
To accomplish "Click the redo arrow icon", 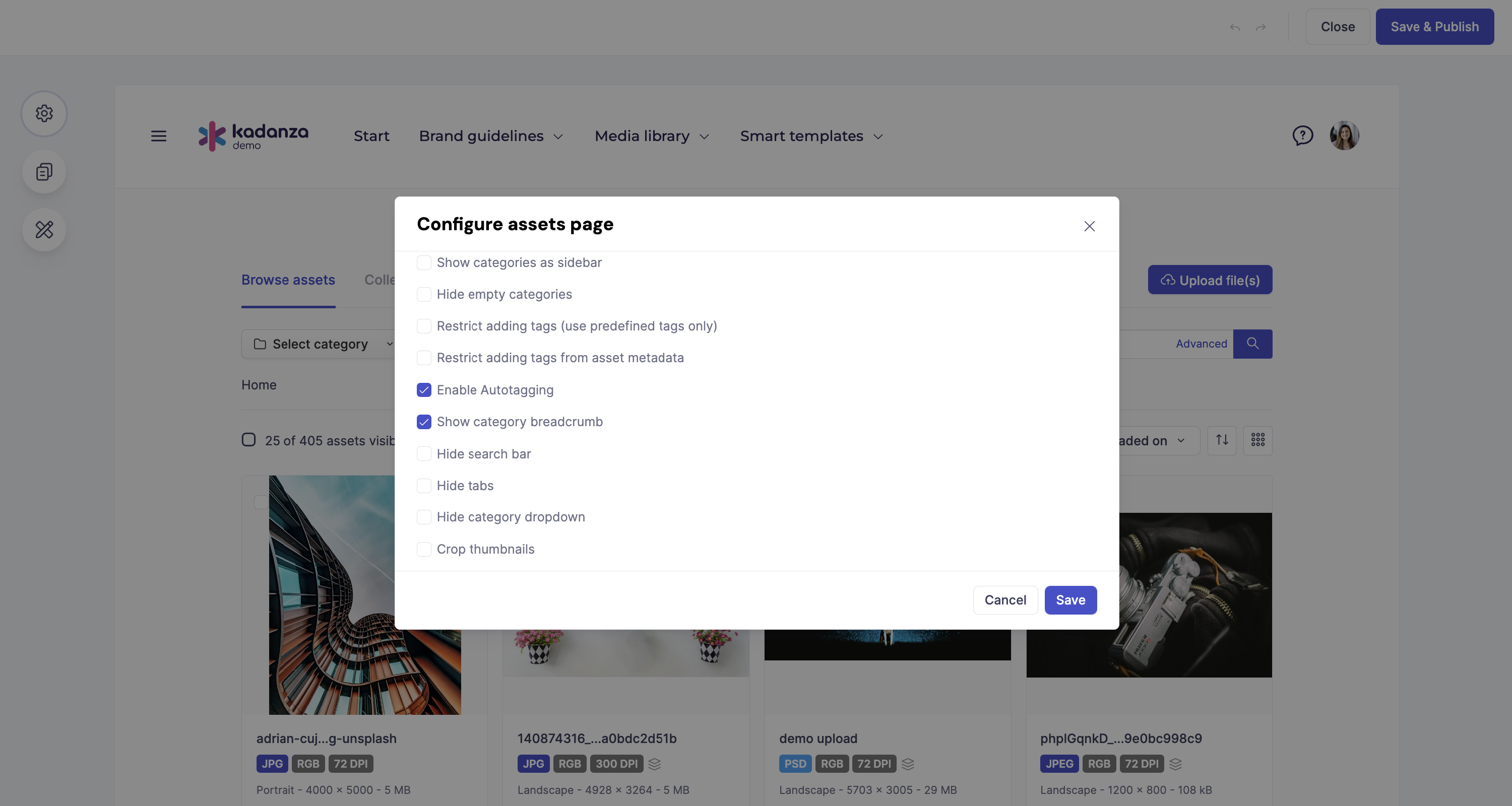I will tap(1261, 27).
